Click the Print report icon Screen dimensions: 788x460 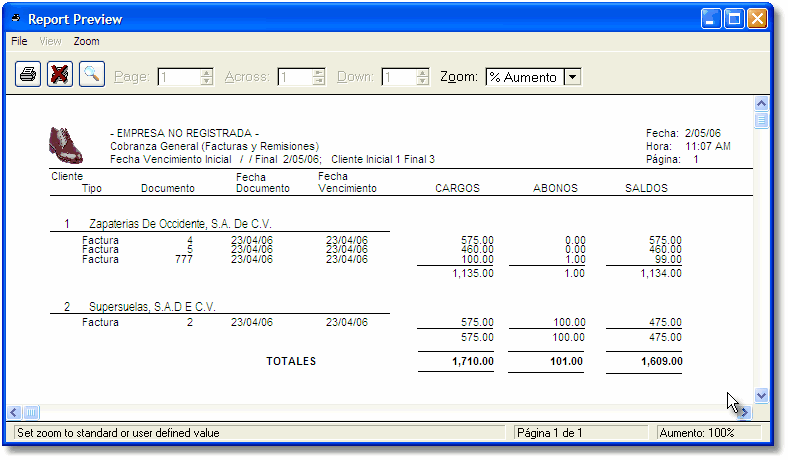[29, 75]
